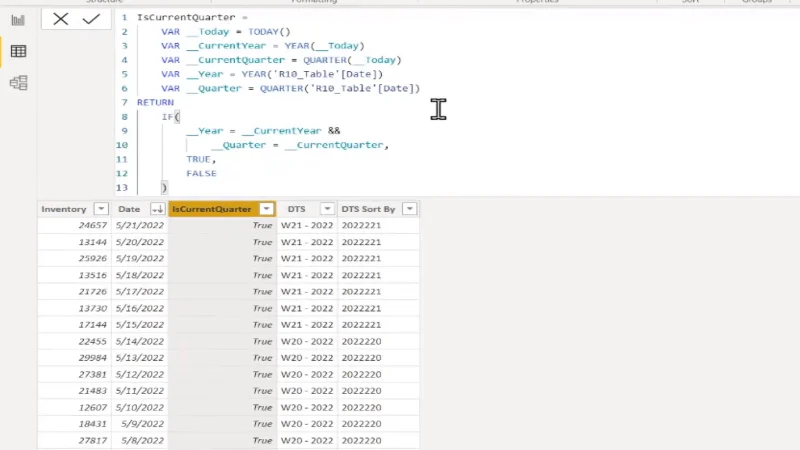Image resolution: width=800 pixels, height=450 pixels.
Task: Select DTS cell in 5/20/2022 row
Action: (x=307, y=242)
